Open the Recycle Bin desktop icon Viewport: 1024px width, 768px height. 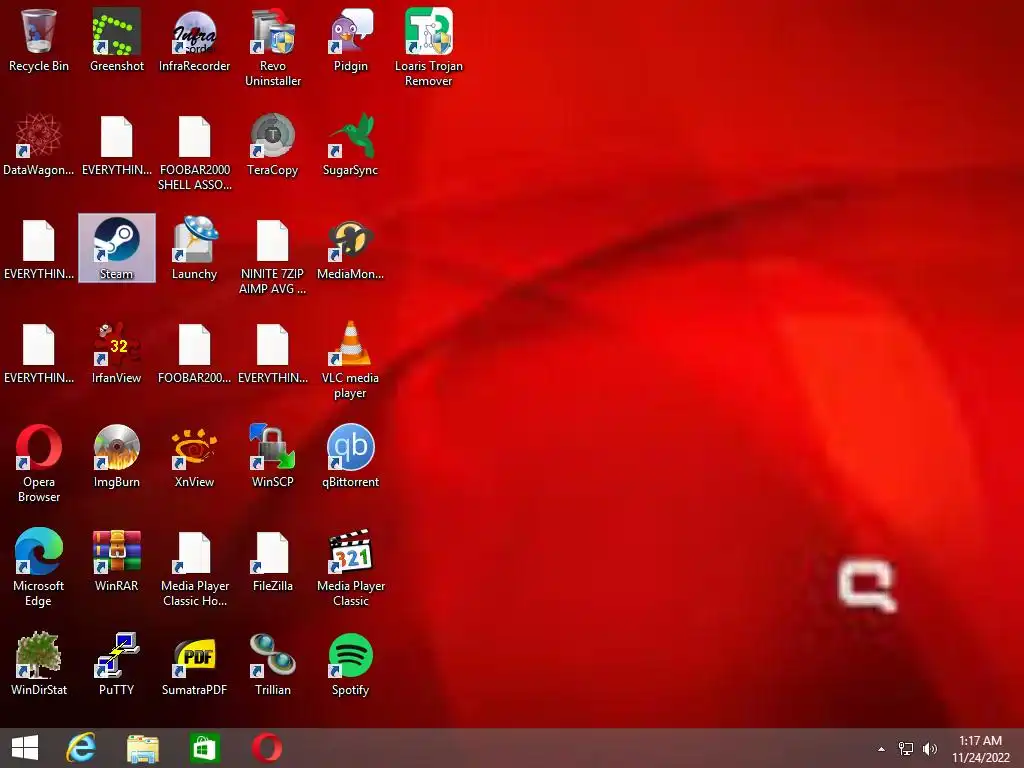(39, 40)
